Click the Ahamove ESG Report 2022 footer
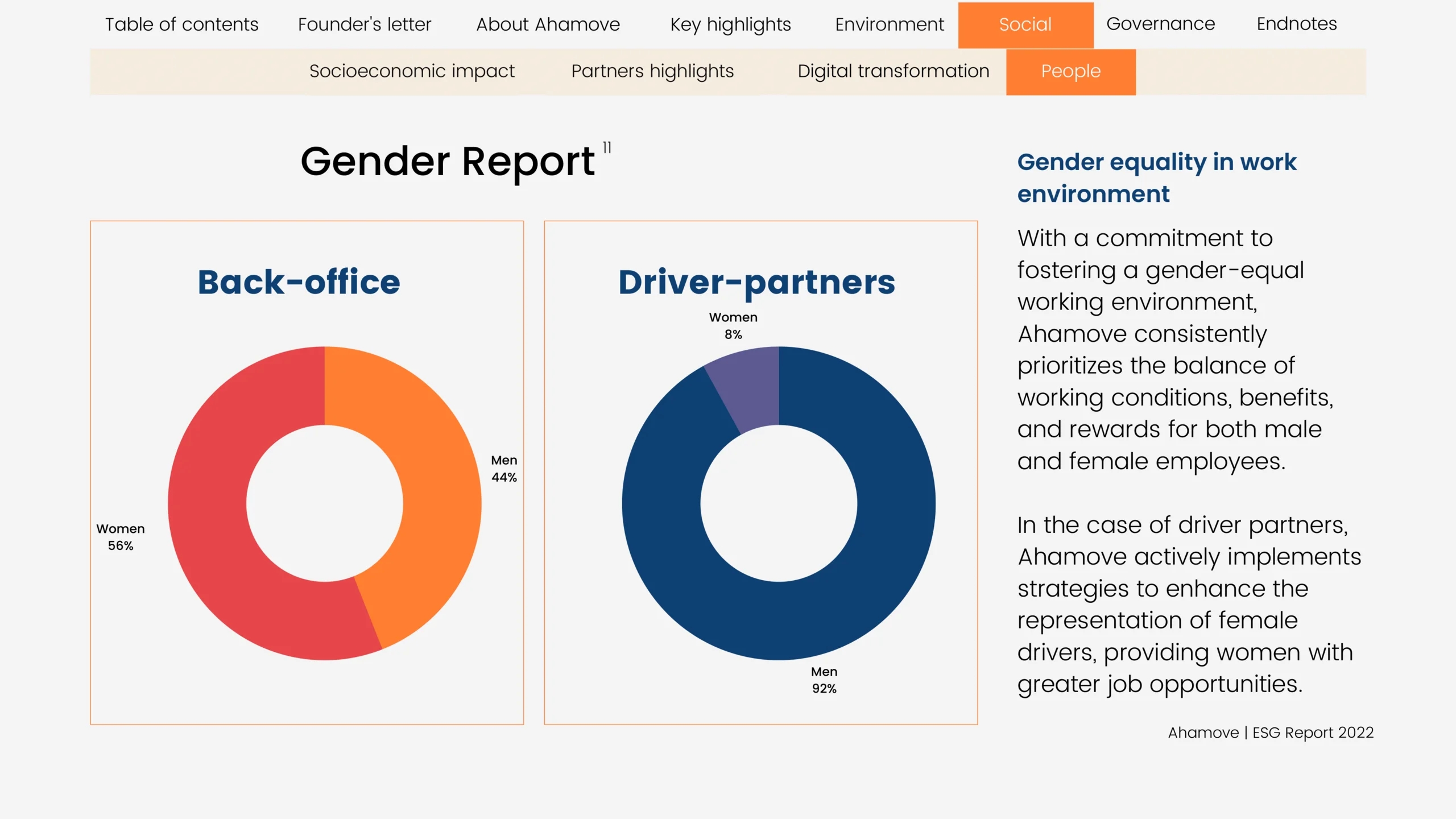The width and height of the screenshot is (1456, 819). pos(1271,733)
